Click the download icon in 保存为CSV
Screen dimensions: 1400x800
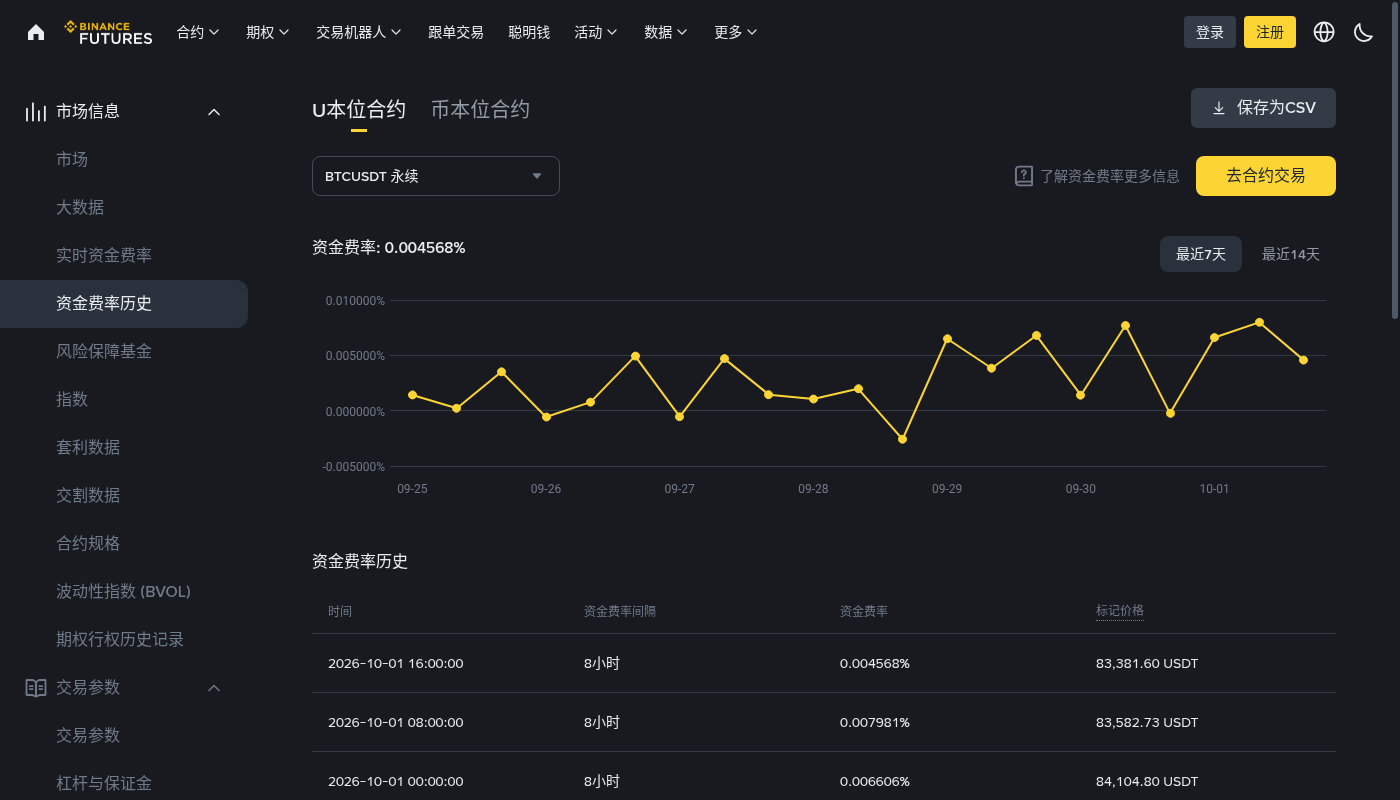(1219, 108)
